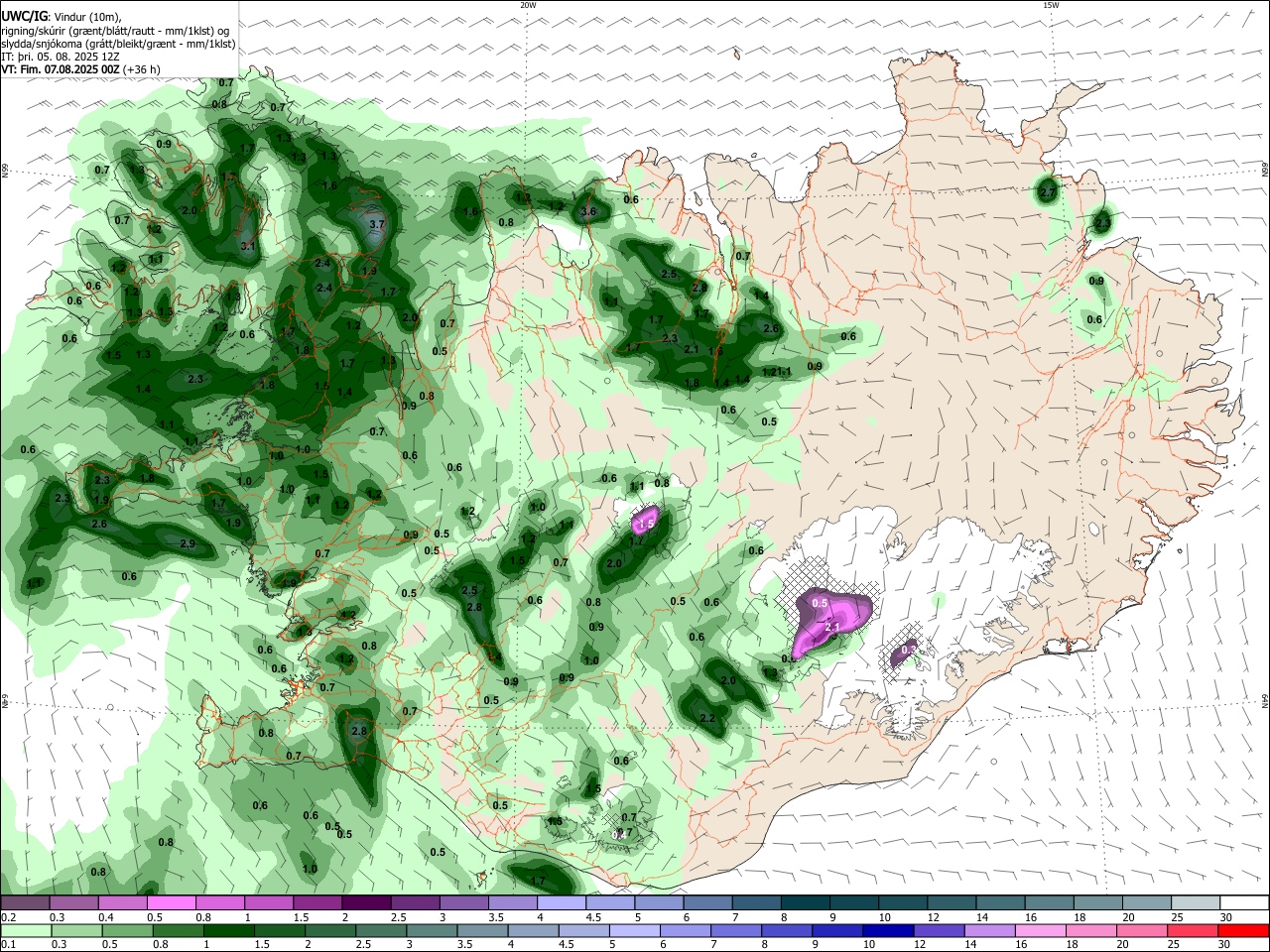Pick the snow legend swatch between 1.5 and 2
The width and height of the screenshot is (1270, 952).
(x=317, y=903)
